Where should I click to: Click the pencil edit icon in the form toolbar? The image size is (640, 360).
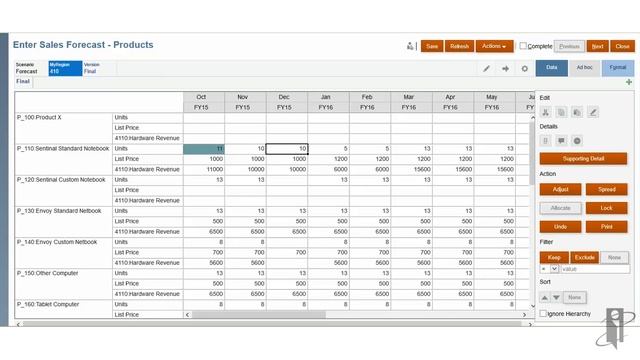point(486,69)
